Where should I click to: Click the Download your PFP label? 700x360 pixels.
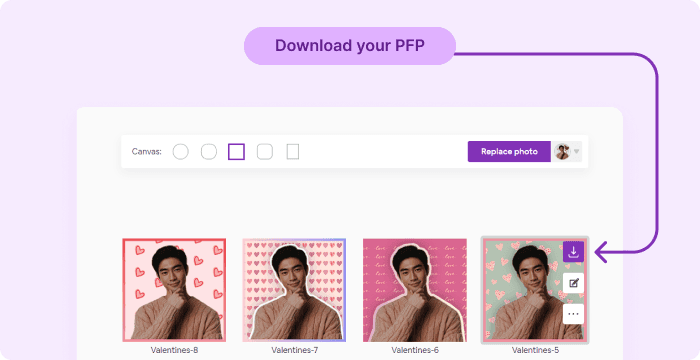click(350, 46)
